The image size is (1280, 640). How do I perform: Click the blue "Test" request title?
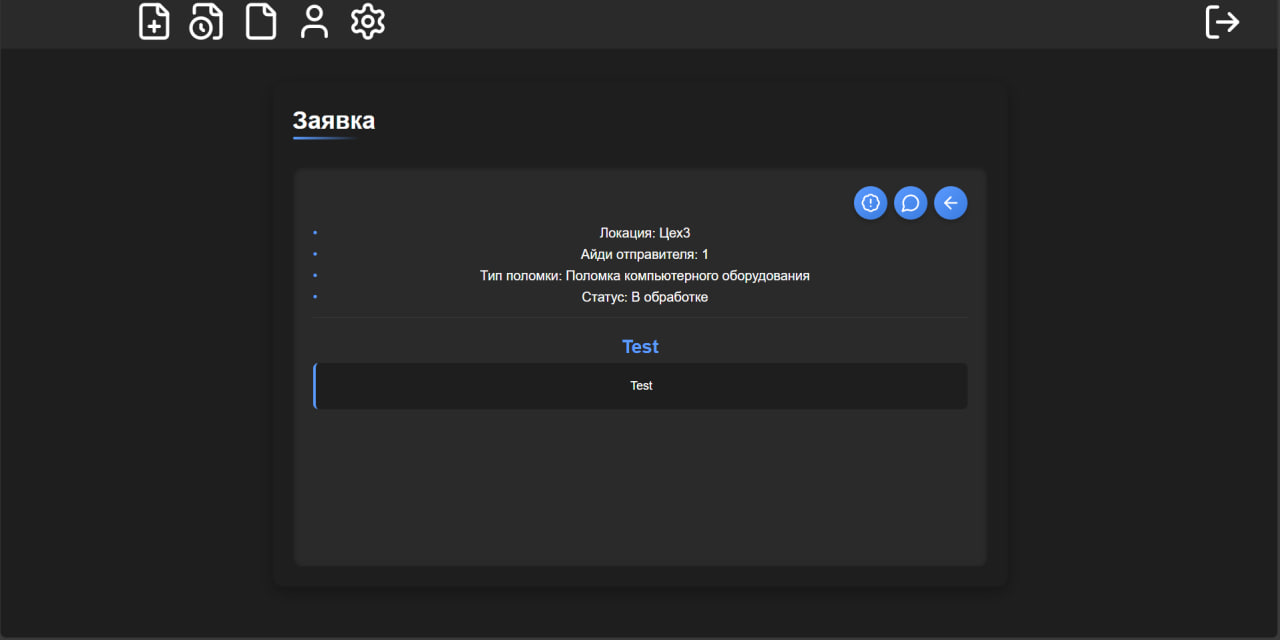pos(640,346)
